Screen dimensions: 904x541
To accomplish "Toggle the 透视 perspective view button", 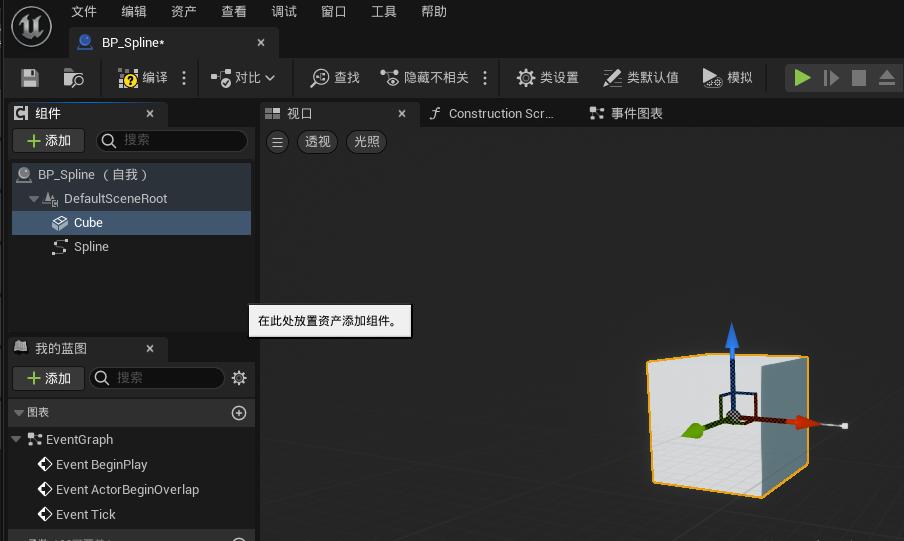I will 318,142.
